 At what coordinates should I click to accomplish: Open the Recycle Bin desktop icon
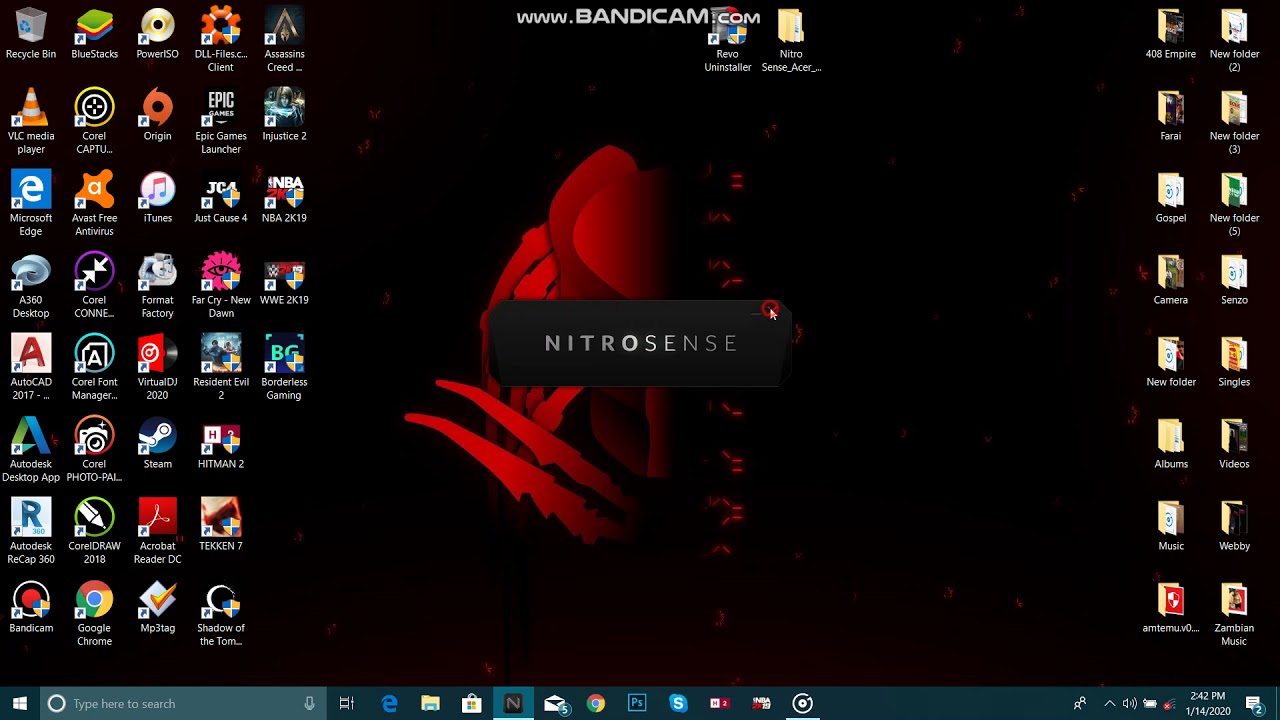tap(31, 34)
